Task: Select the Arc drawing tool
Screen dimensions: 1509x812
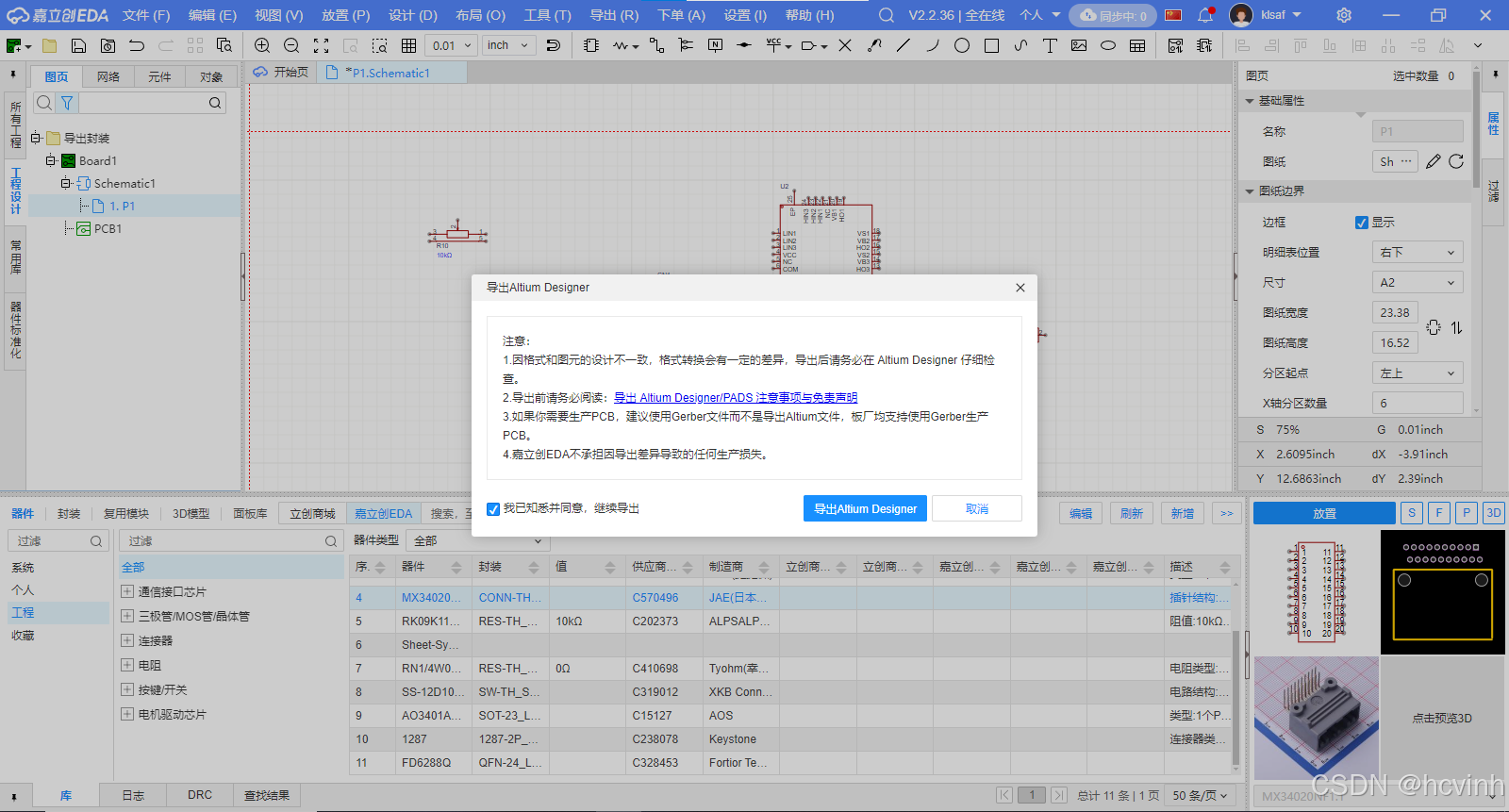Action: click(x=933, y=45)
